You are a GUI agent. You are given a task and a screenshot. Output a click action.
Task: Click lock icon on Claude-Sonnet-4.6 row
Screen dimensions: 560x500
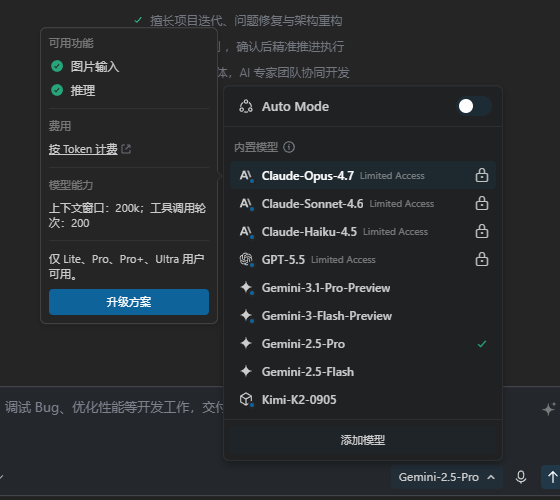point(481,203)
